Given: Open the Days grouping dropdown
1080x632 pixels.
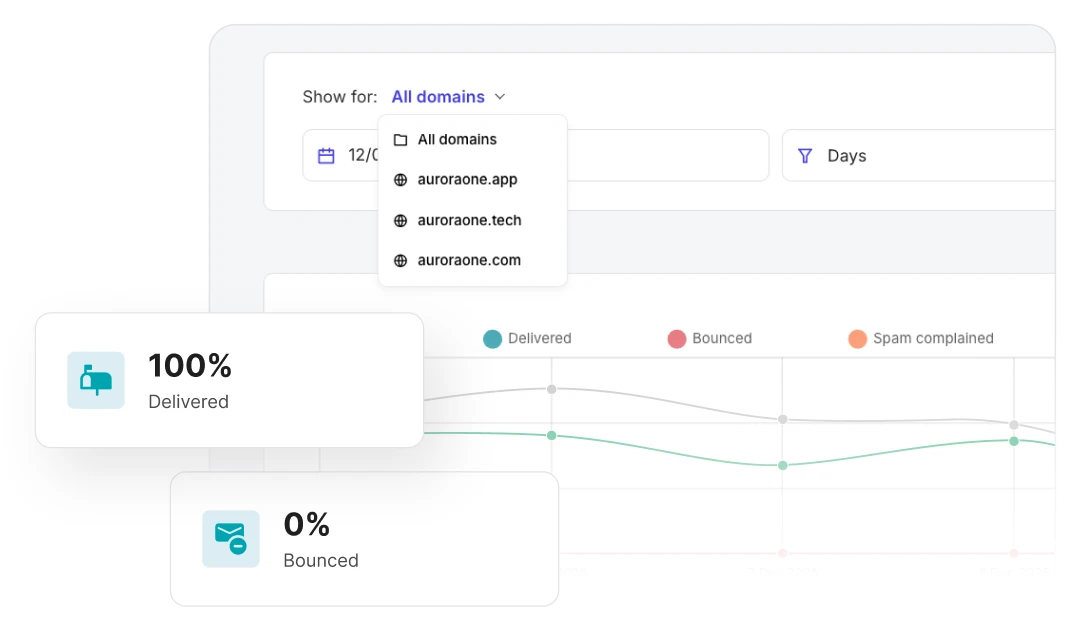Looking at the screenshot, I should pyautogui.click(x=919, y=156).
